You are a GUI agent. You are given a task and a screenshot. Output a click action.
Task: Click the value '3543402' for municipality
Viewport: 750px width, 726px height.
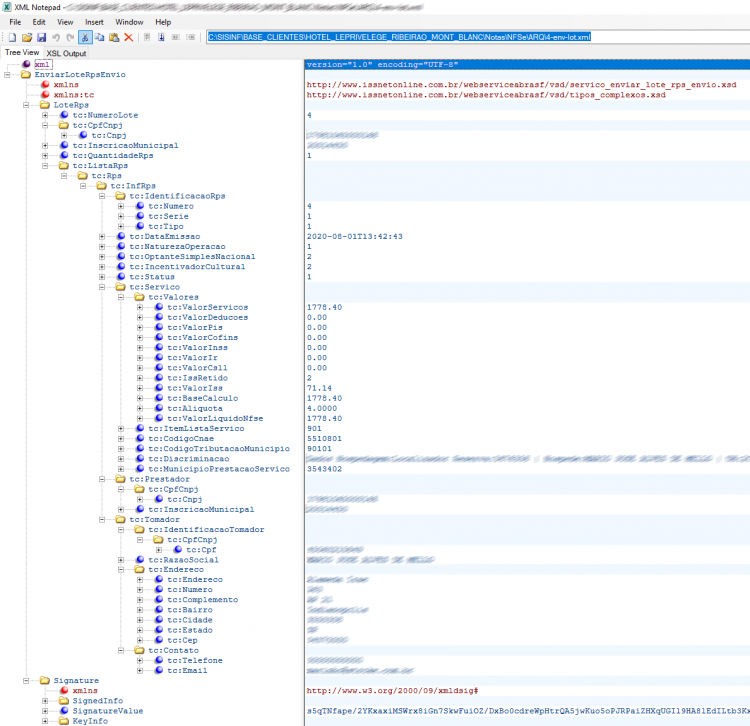coord(324,469)
